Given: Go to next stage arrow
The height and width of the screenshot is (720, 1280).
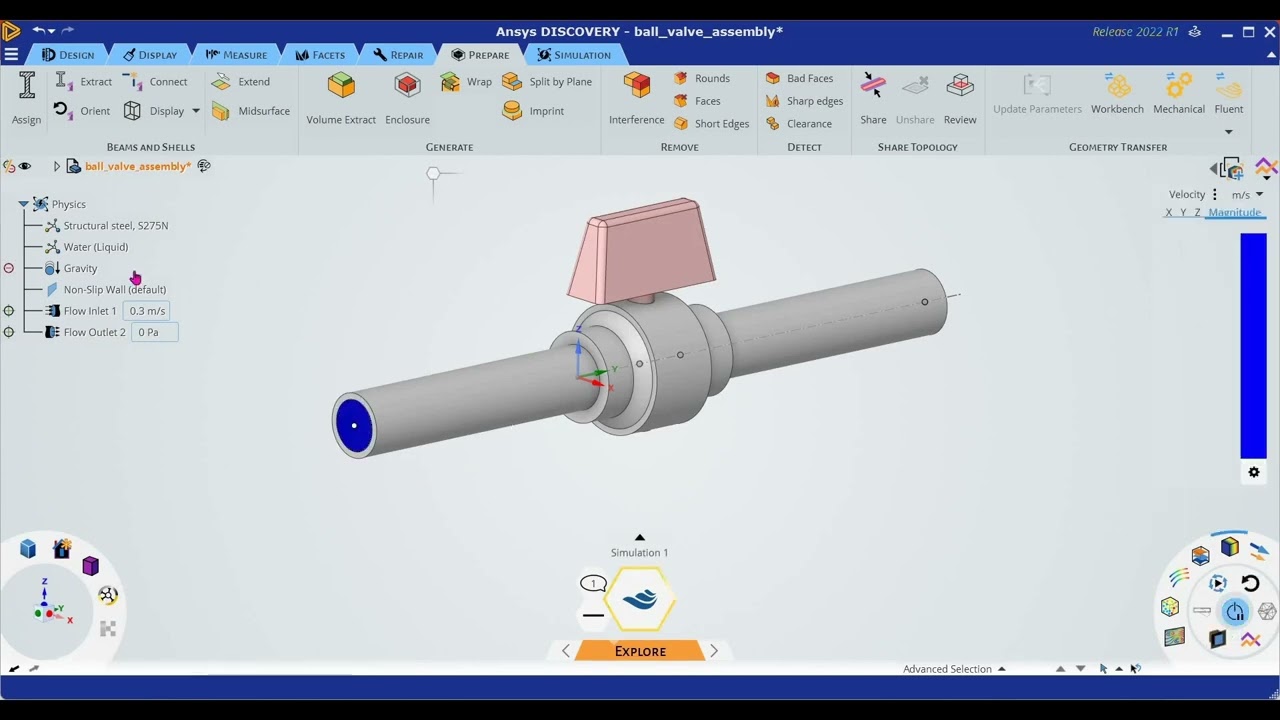Looking at the screenshot, I should click(713, 651).
